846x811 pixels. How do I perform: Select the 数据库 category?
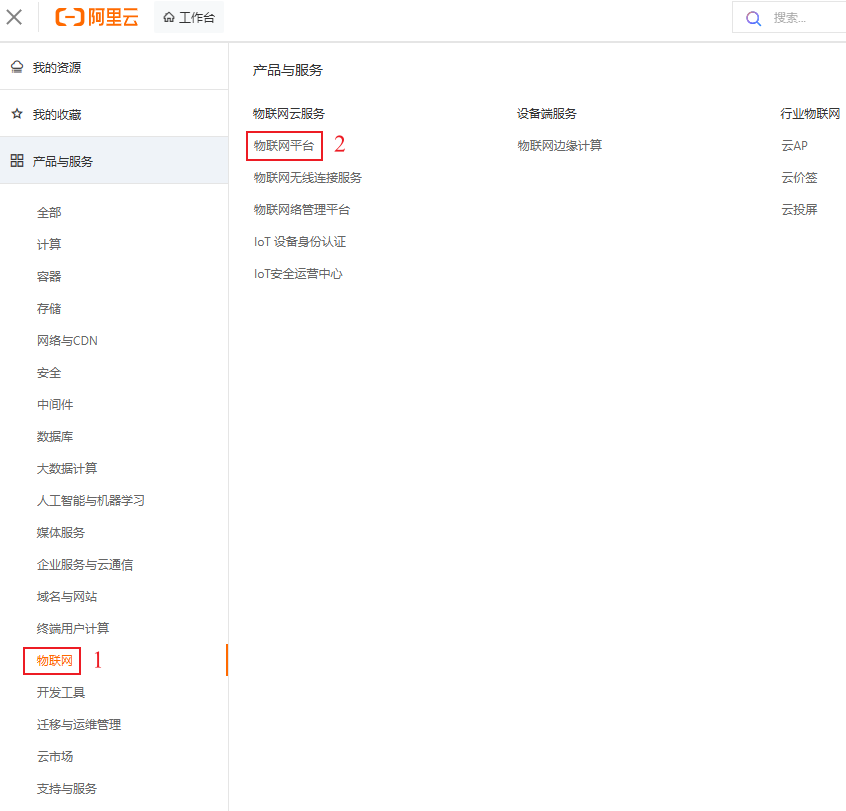54,436
